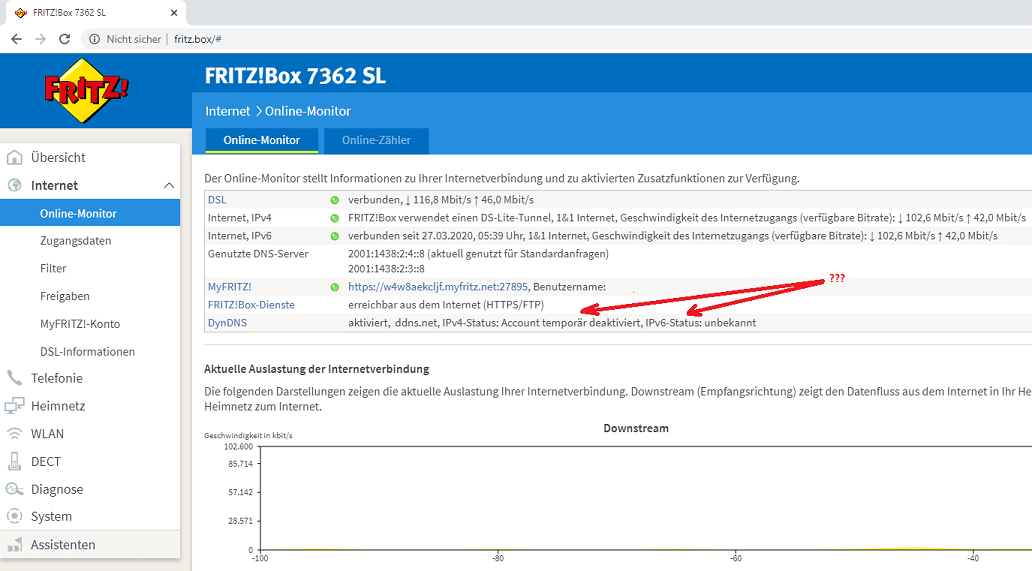This screenshot has width=1032, height=571.
Task: Click the Internet breadcrumb link
Action: (228, 111)
